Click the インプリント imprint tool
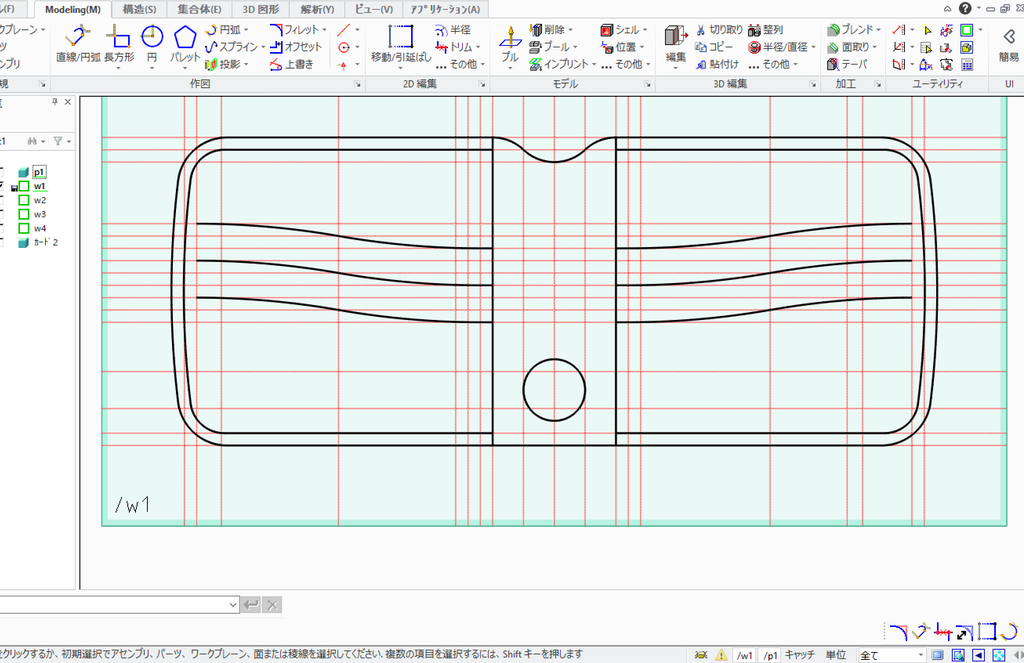 559,64
